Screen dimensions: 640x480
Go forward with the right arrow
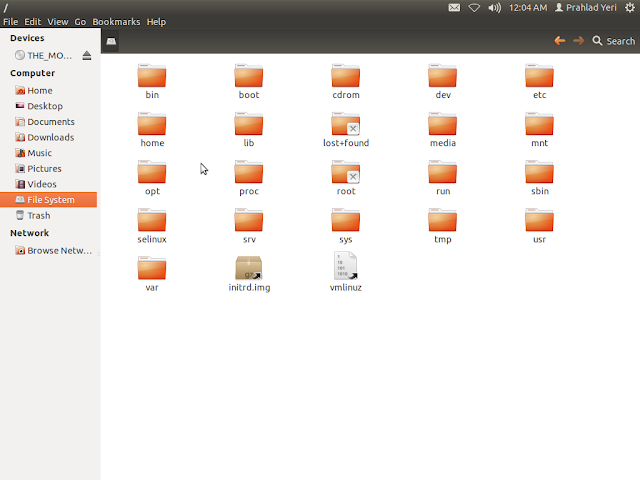point(578,41)
